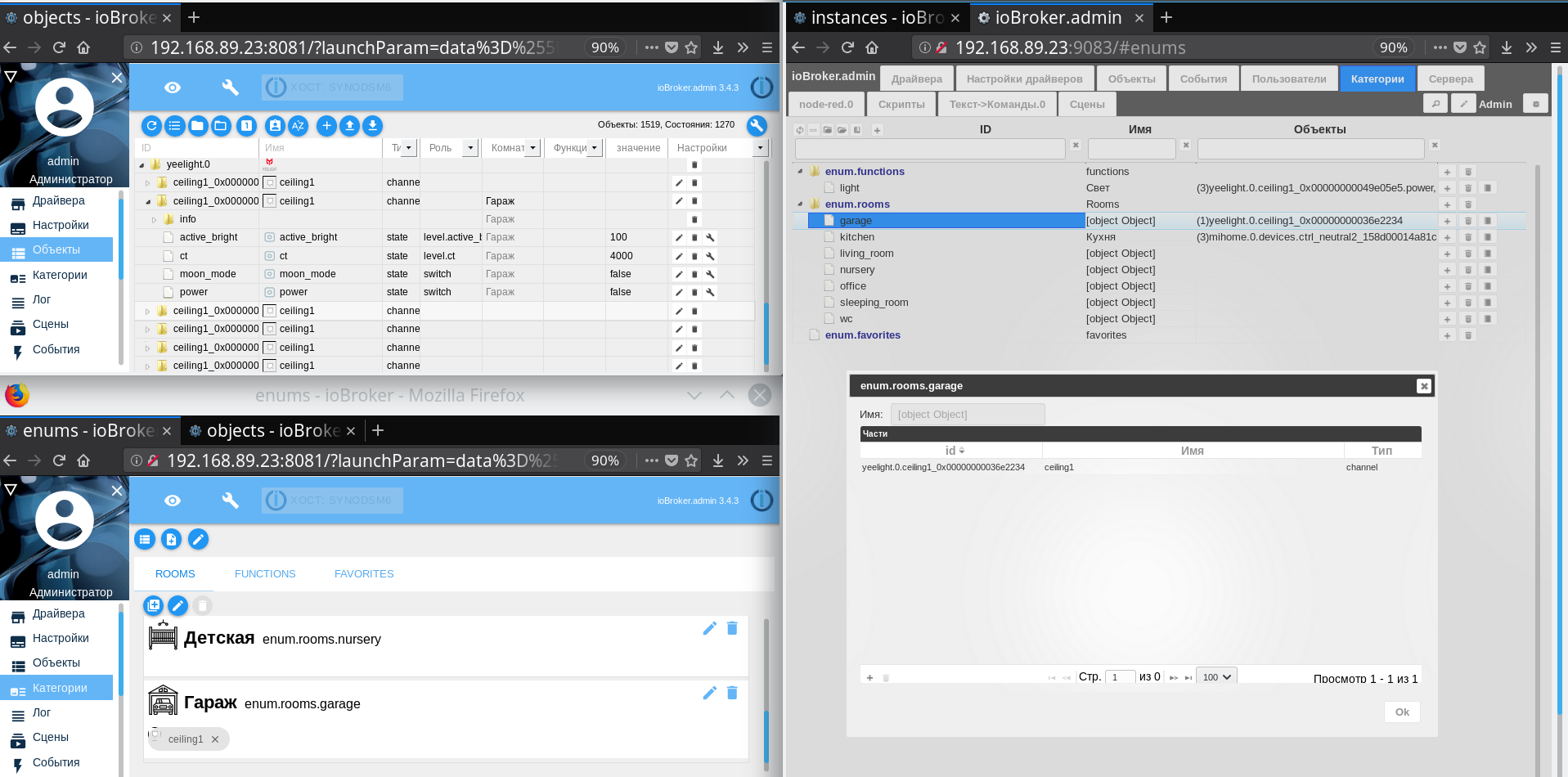1568x777 pixels.
Task: Toggle the eye visibility icon in enums window
Action: point(173,500)
